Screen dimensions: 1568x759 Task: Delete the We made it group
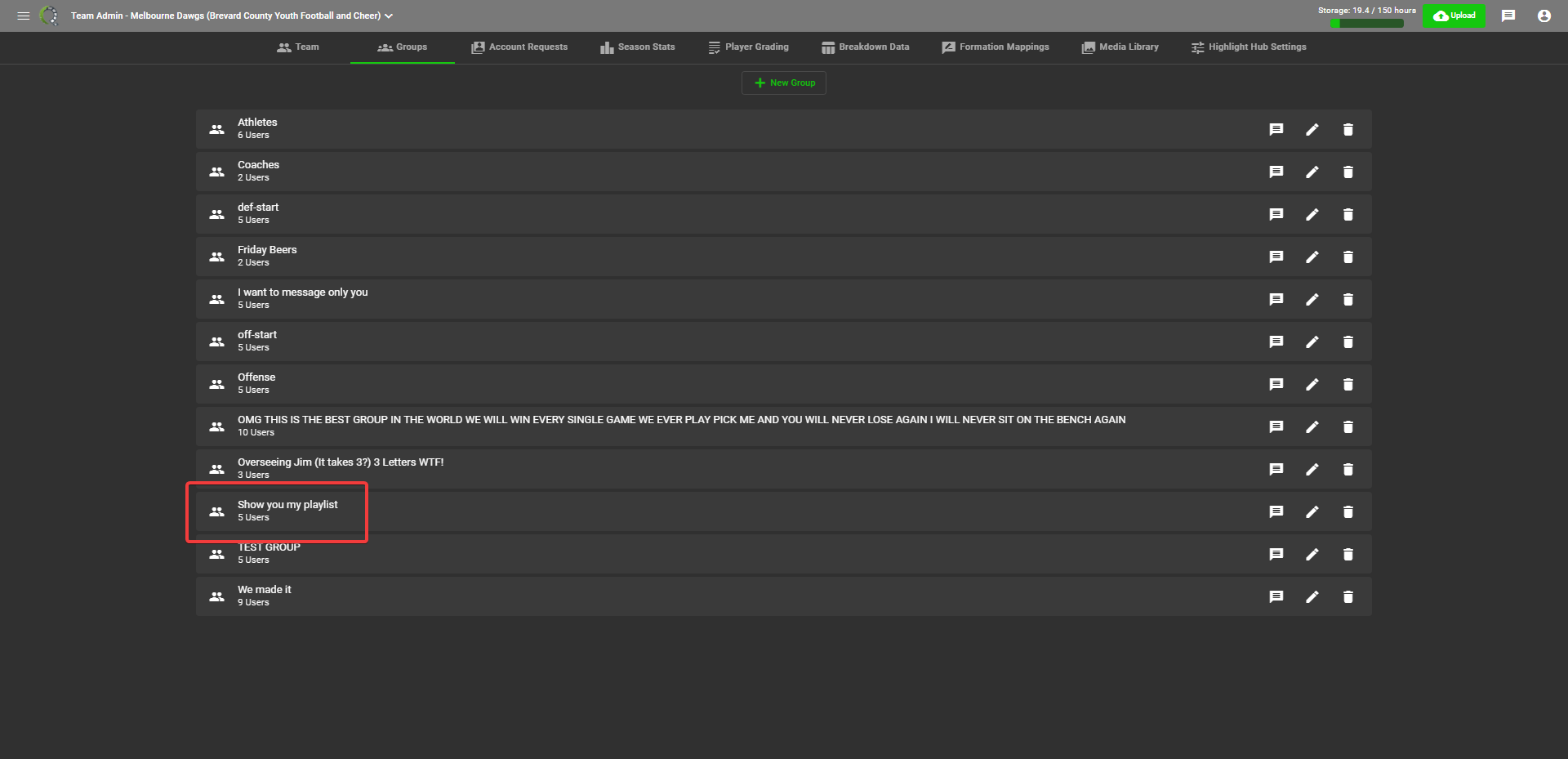(1348, 596)
